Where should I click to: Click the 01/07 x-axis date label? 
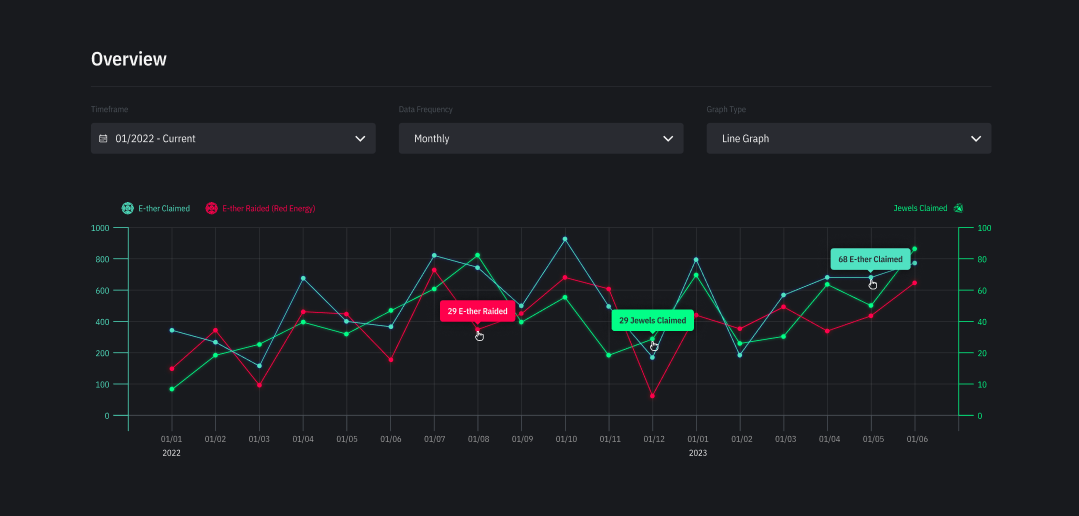434,438
